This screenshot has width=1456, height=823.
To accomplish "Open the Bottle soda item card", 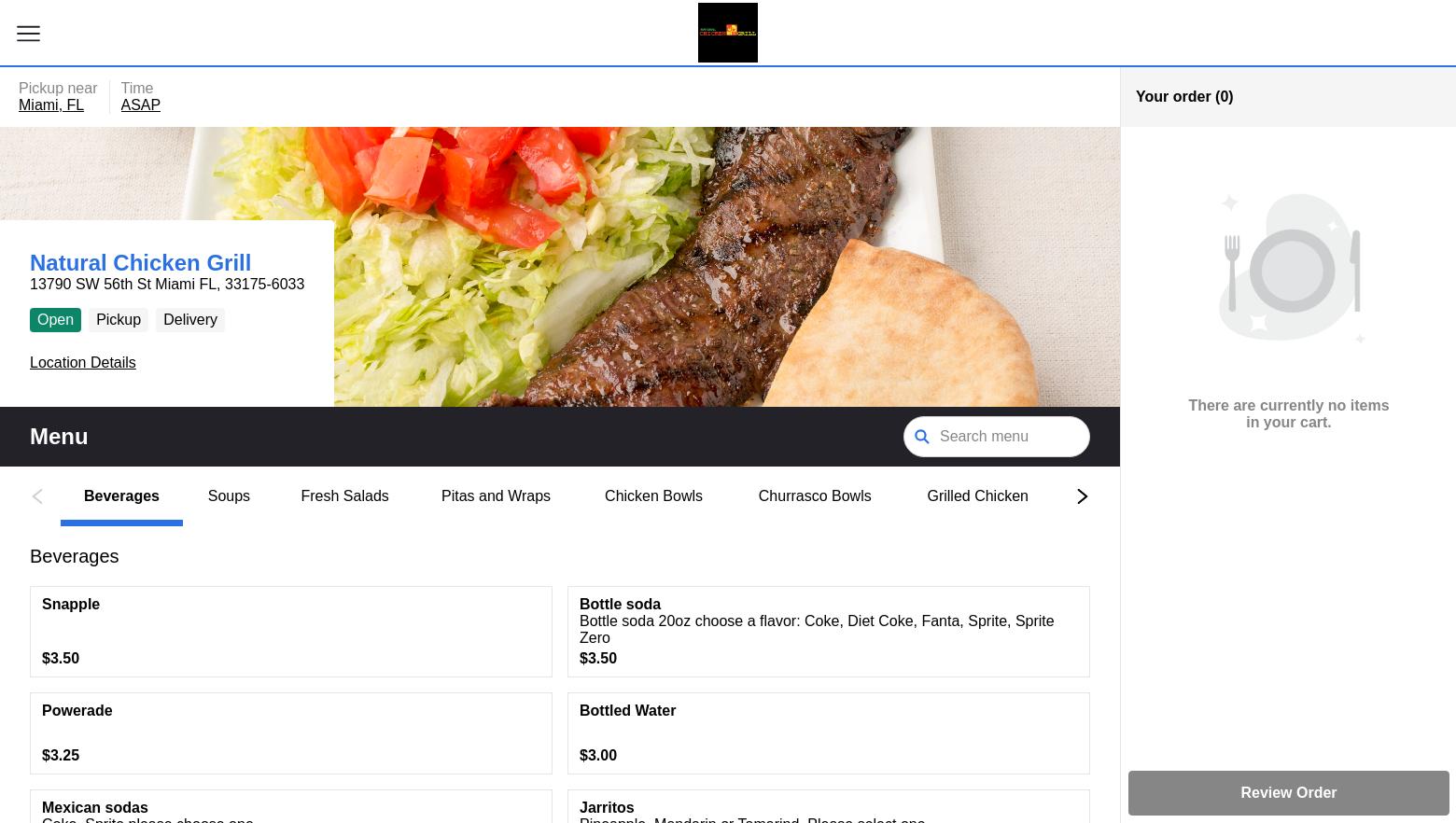I will 829,632.
